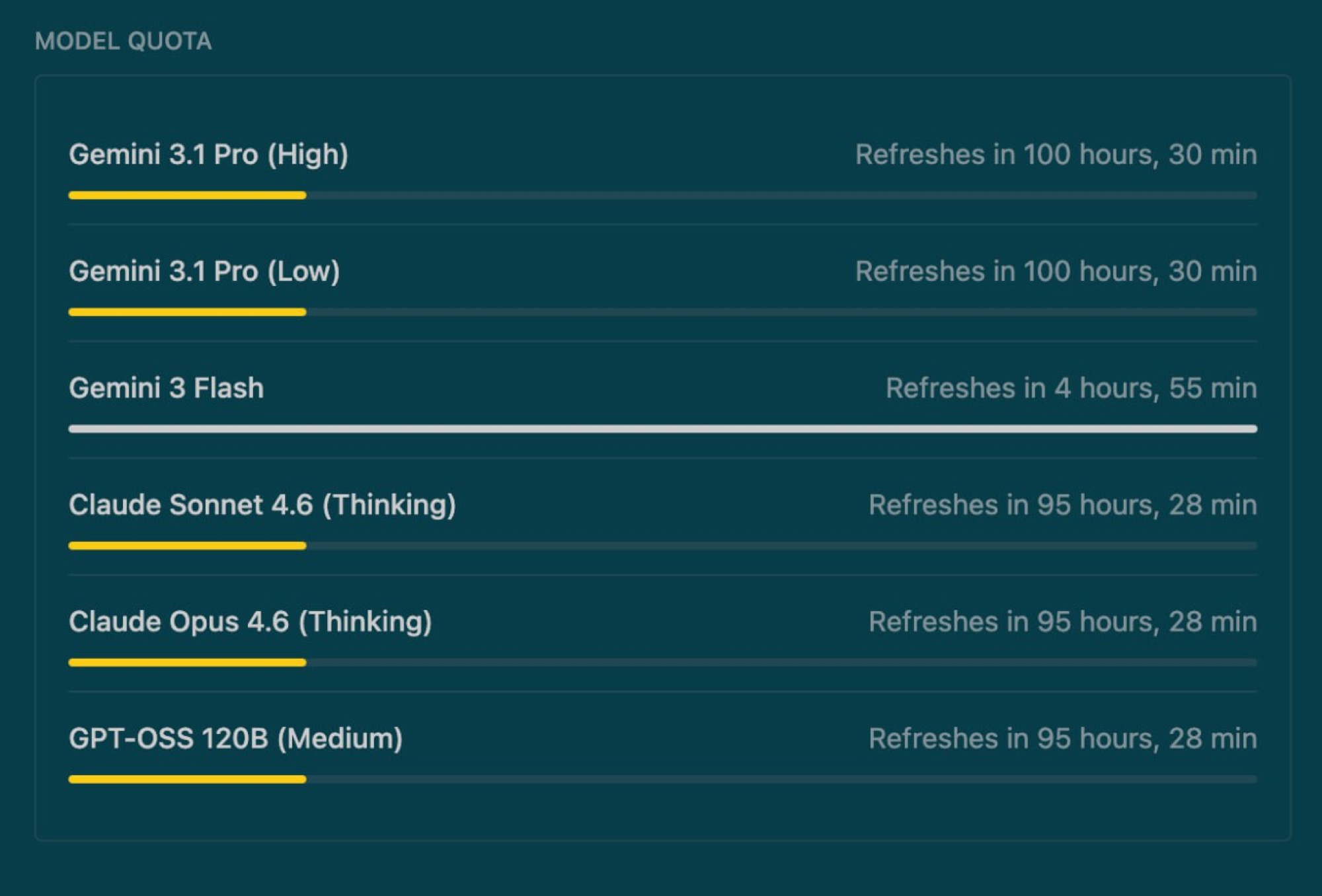Click the Gemini 3 Flash model name

point(166,388)
